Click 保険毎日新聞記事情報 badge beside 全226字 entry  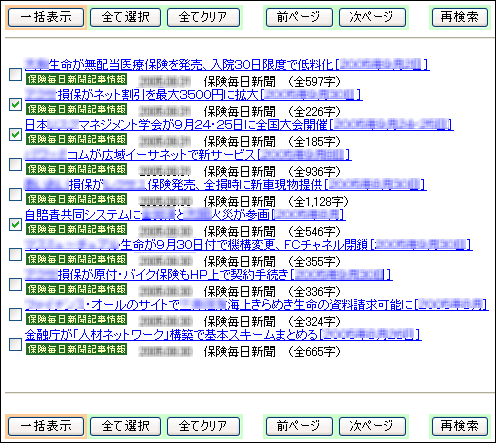click(x=76, y=109)
